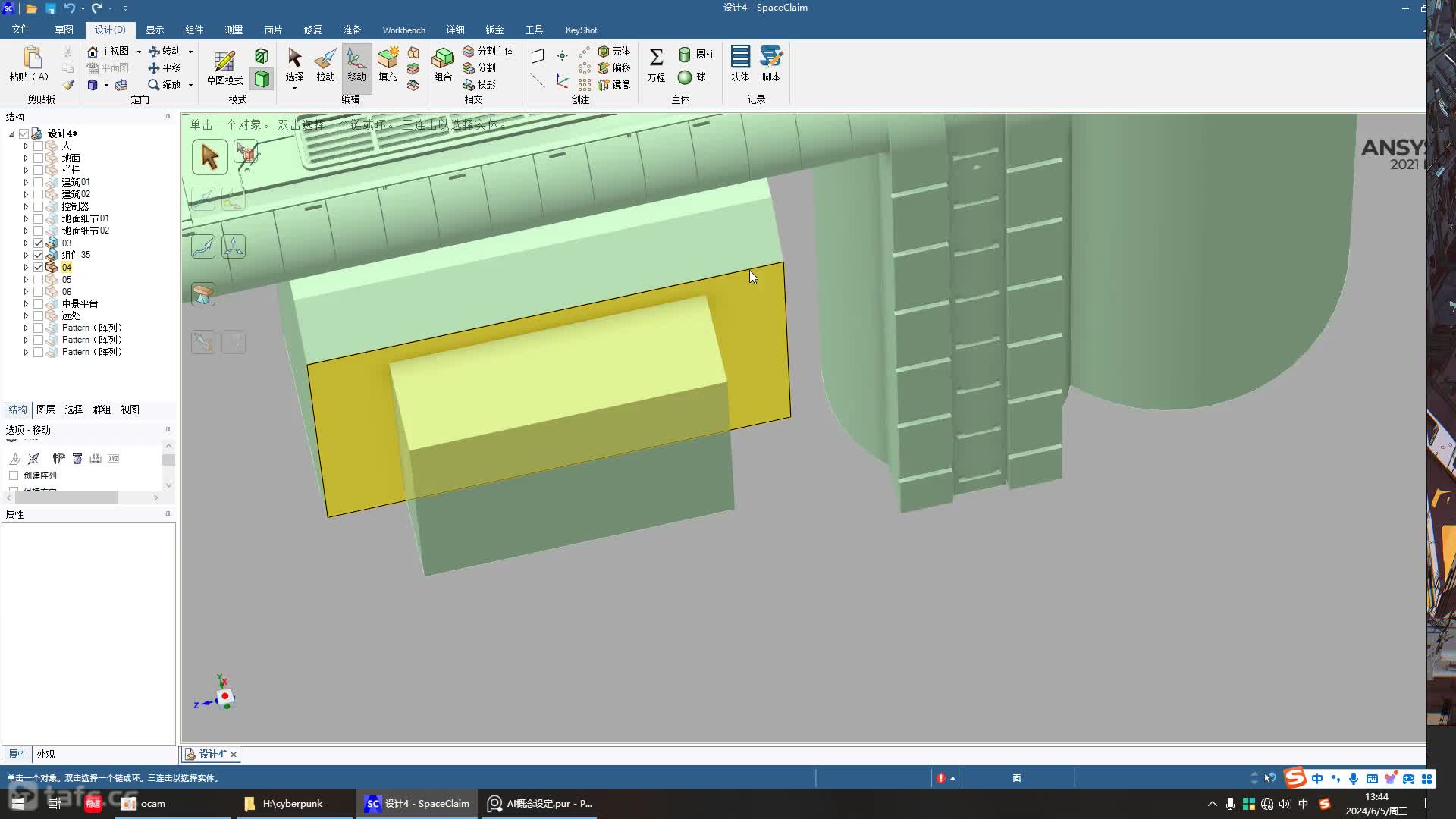
Task: Enable visibility checkbox for 栏杆
Action: point(38,171)
